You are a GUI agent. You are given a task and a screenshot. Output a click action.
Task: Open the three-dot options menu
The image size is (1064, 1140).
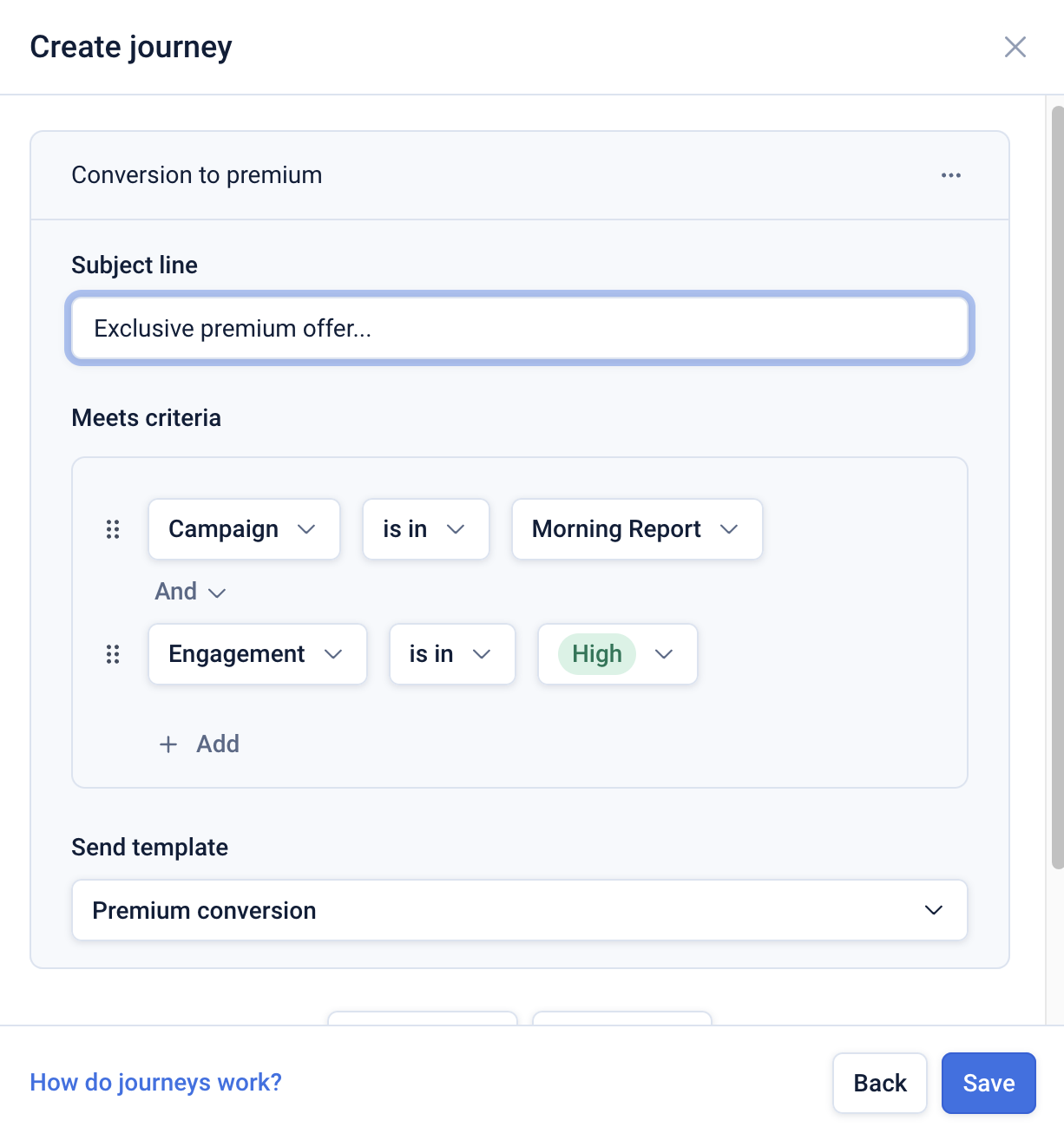pos(950,175)
